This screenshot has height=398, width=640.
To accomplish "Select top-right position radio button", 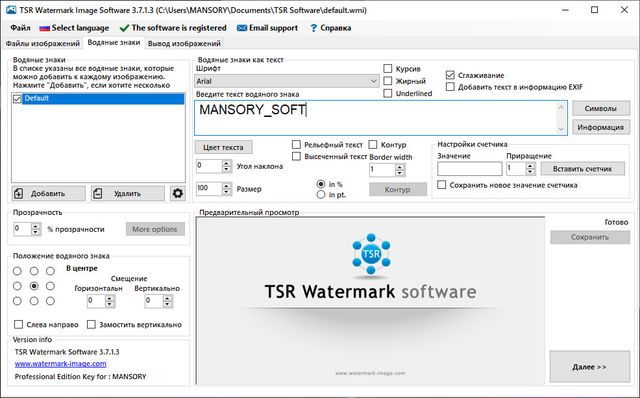I will [50, 271].
